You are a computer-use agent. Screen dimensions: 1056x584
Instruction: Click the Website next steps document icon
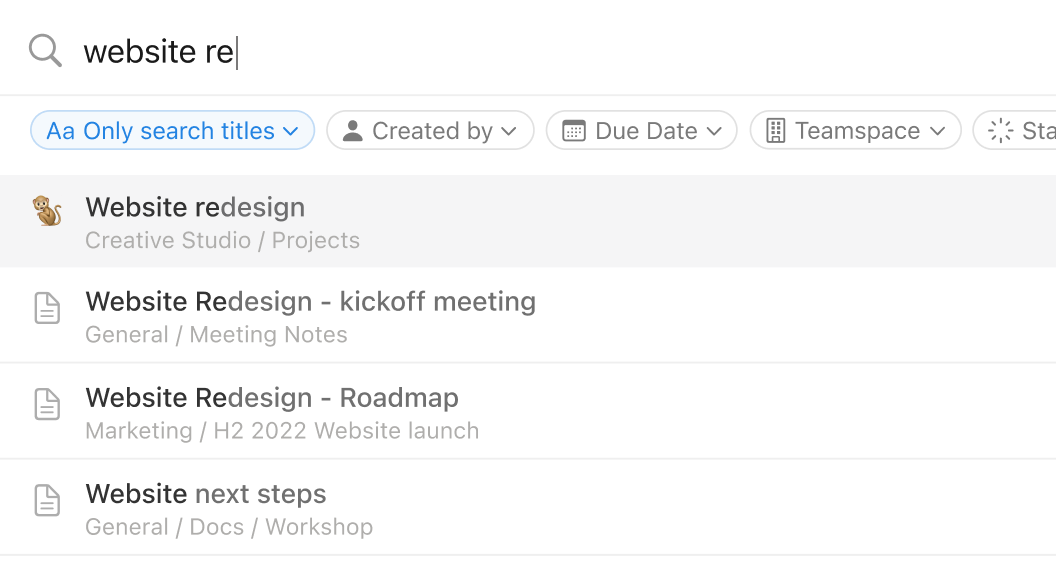click(x=48, y=501)
